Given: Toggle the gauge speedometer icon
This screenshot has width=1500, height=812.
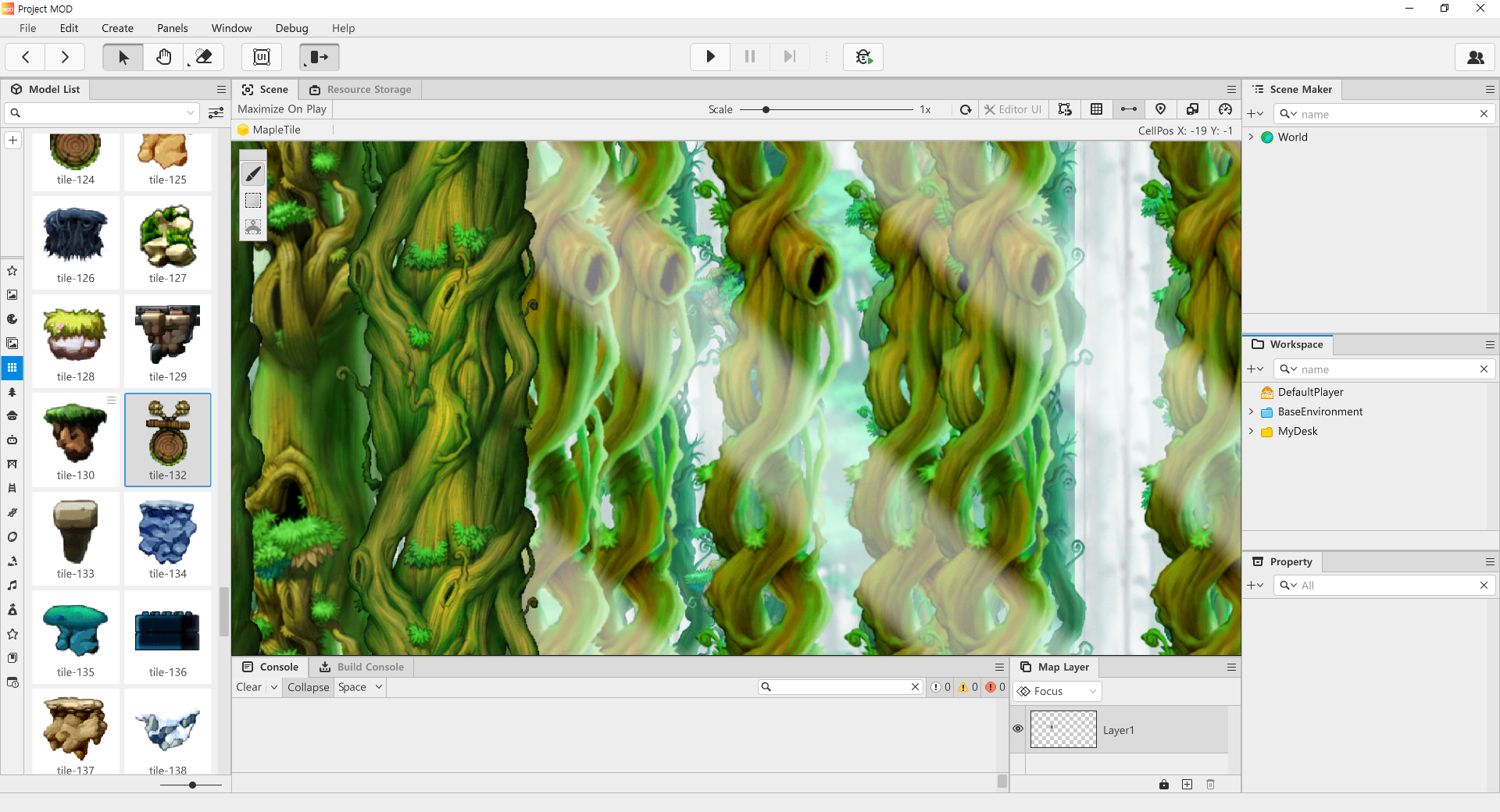Looking at the screenshot, I should [x=1225, y=109].
